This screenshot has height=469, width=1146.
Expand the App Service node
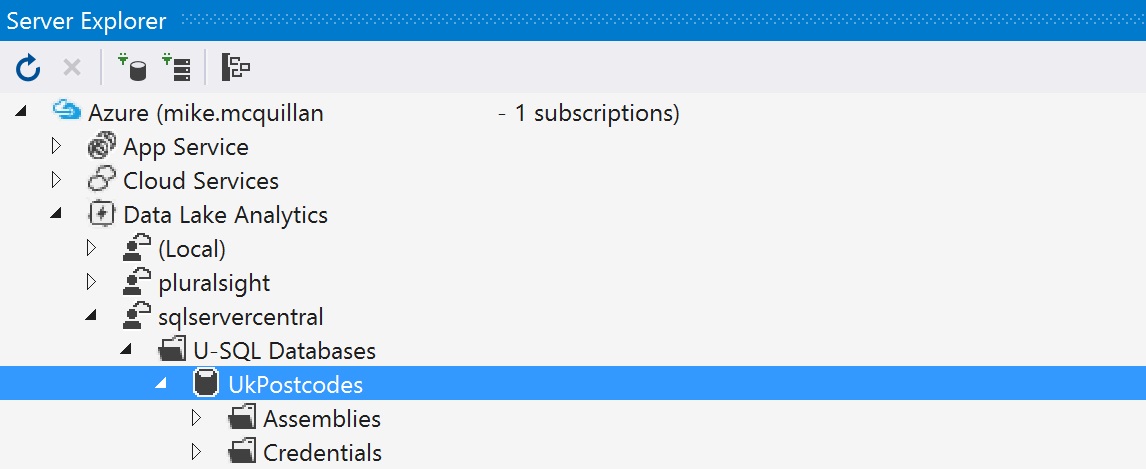[x=57, y=147]
